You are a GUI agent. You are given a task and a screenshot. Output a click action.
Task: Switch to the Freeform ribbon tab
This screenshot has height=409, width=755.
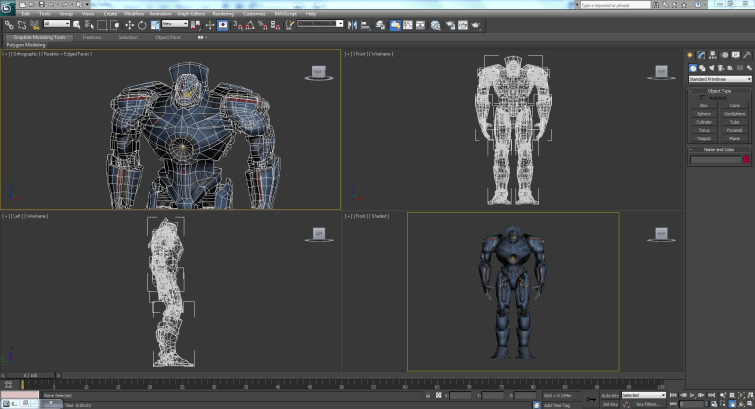tap(92, 37)
